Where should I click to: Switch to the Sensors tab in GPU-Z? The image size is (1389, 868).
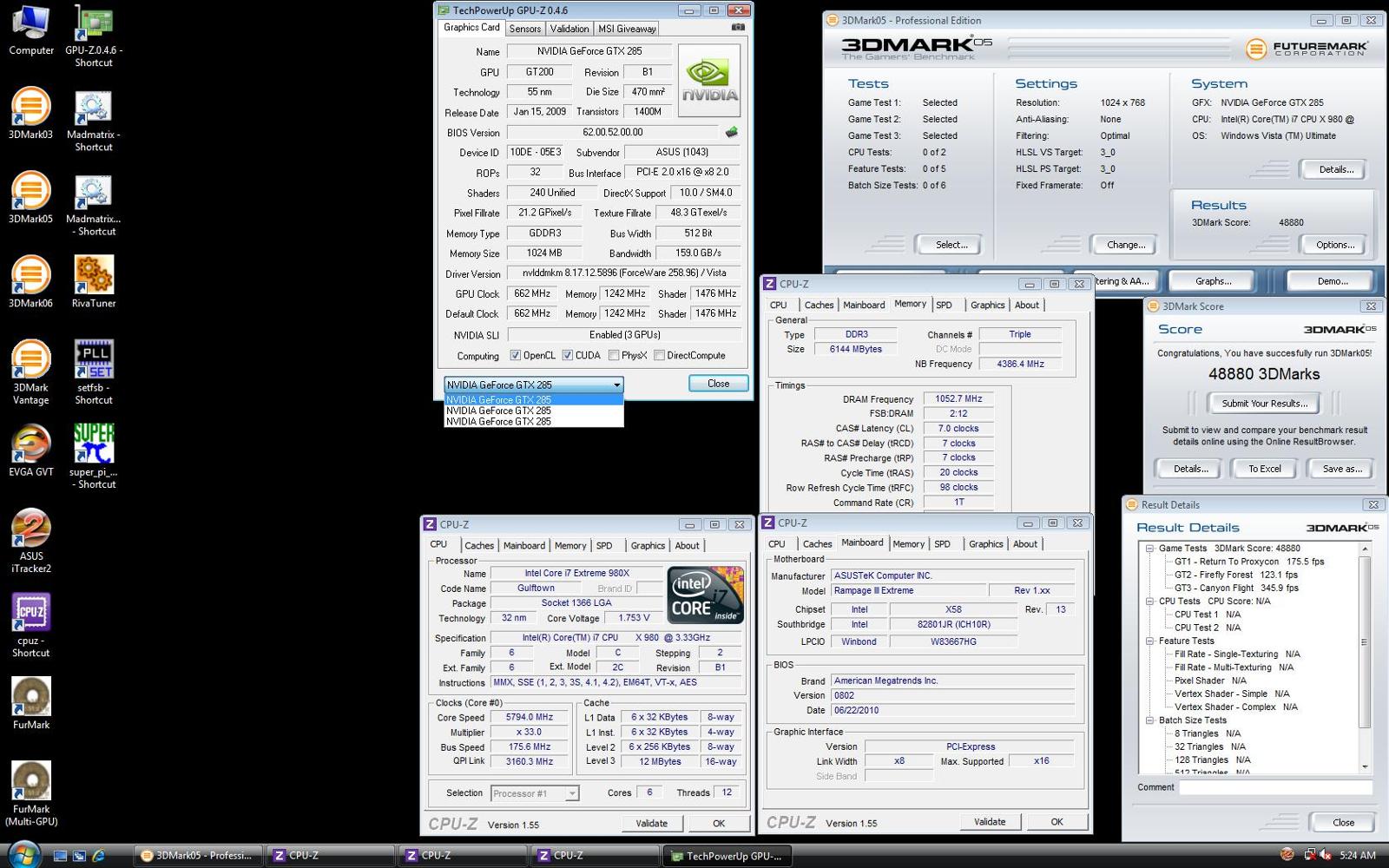[x=524, y=29]
